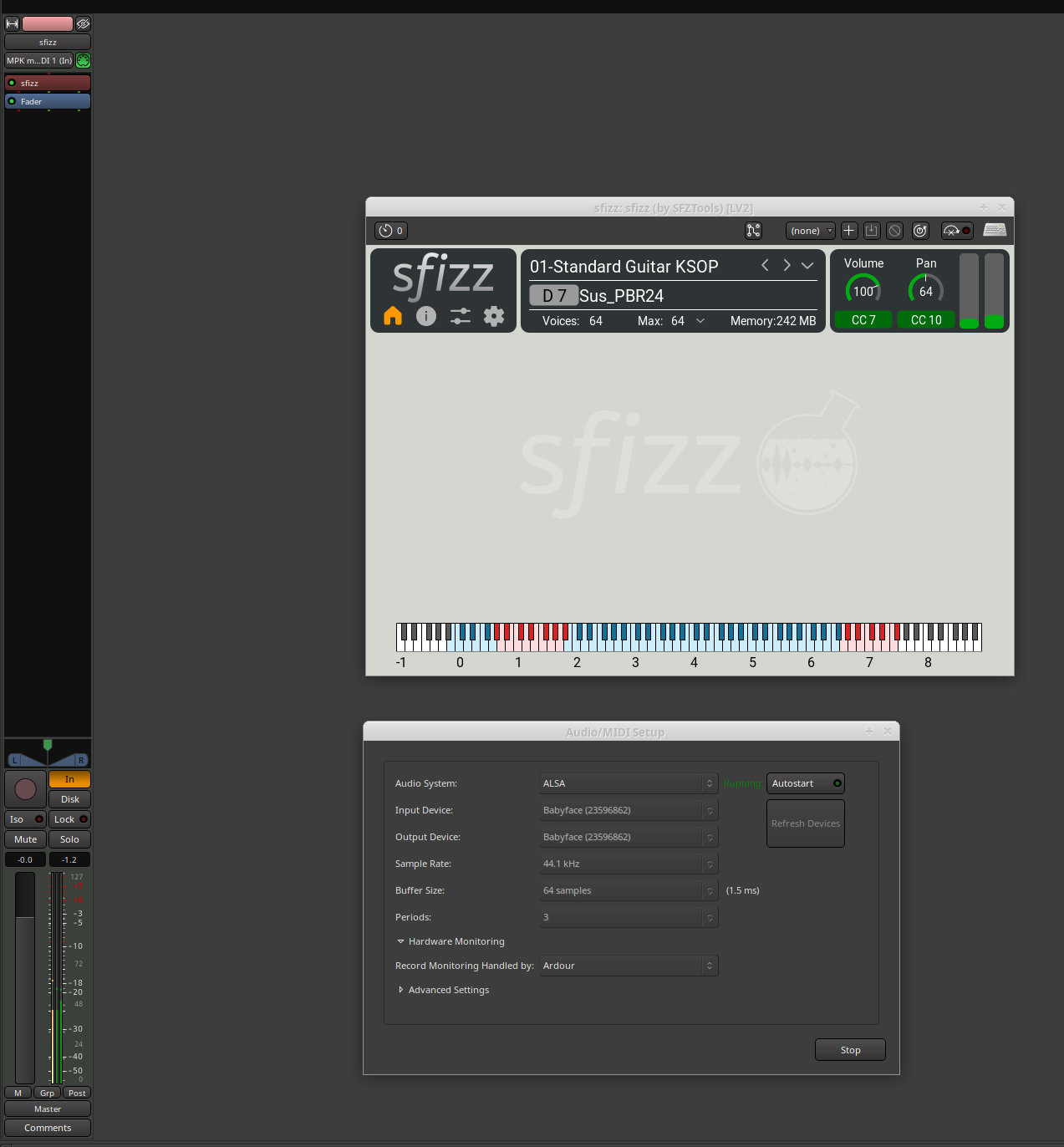
Task: Hide the mixer strip with the eye icon
Action: click(x=83, y=23)
